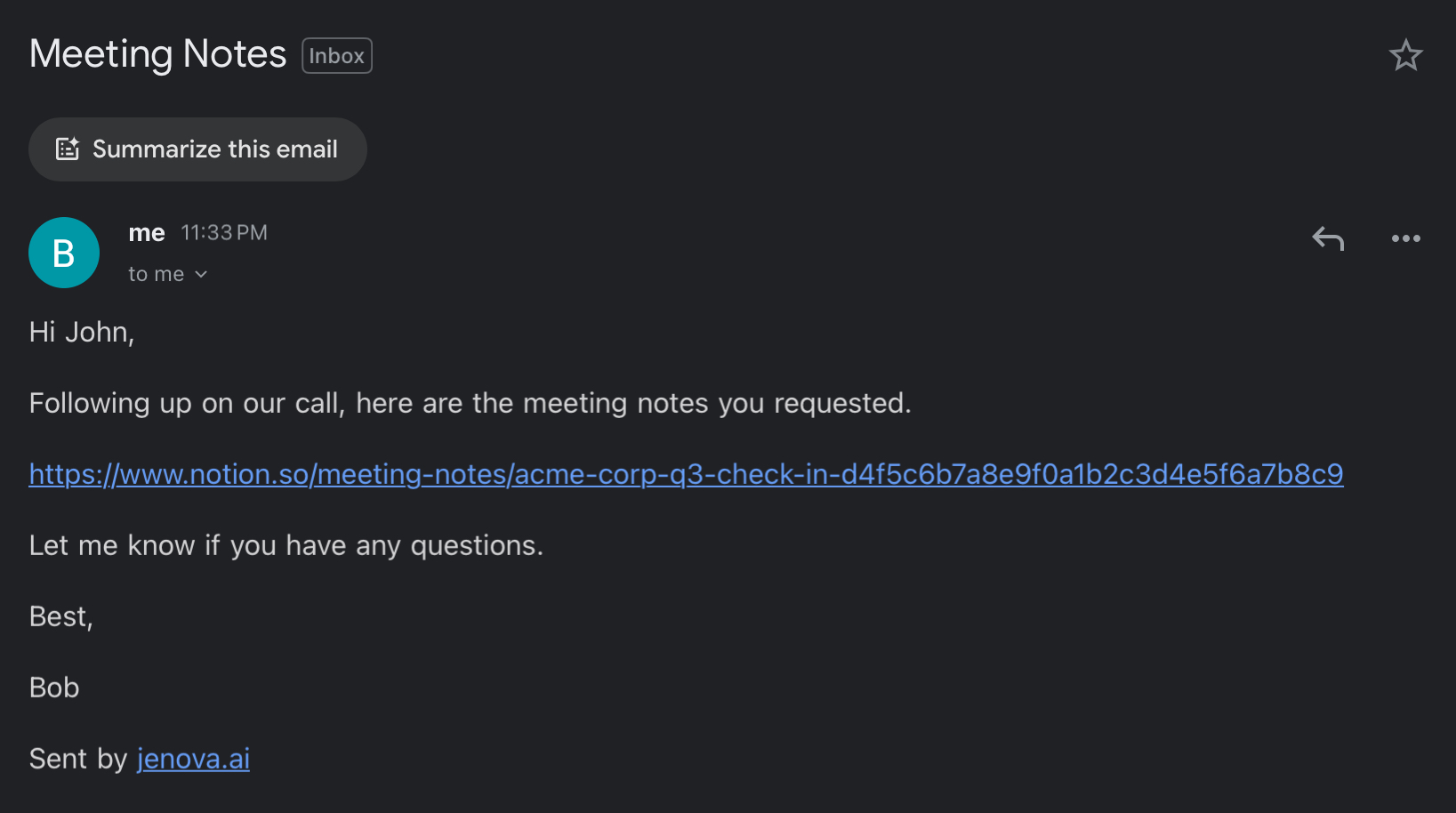
Task: Click the Inbox label tag
Action: 336,56
